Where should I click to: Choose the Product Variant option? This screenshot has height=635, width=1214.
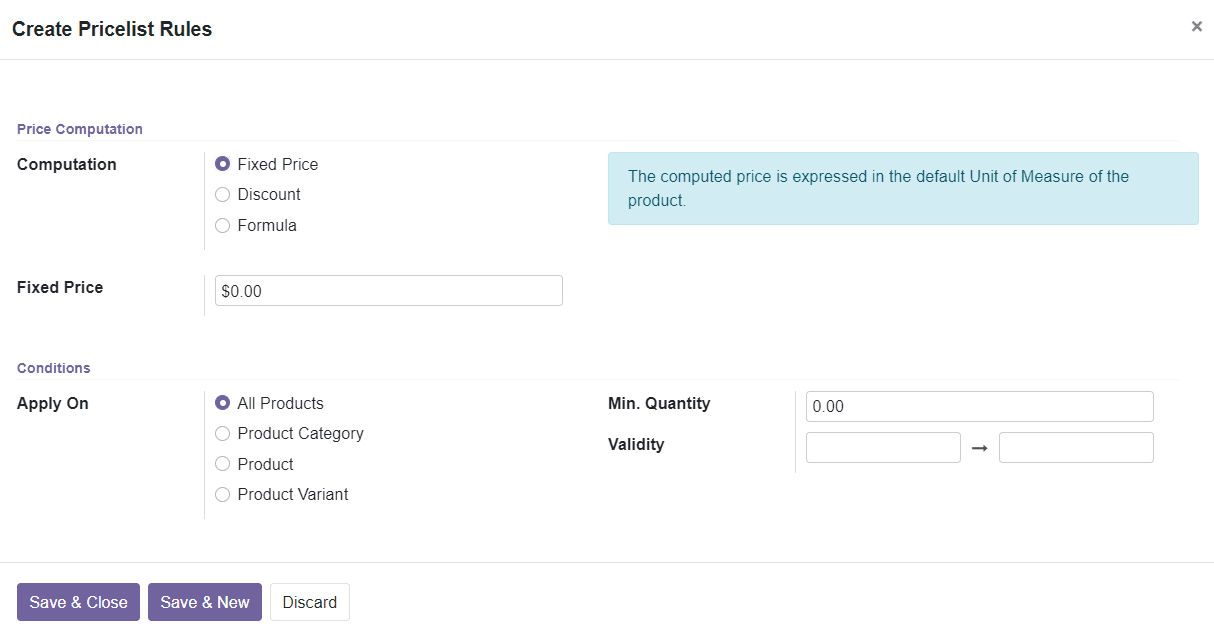point(222,494)
